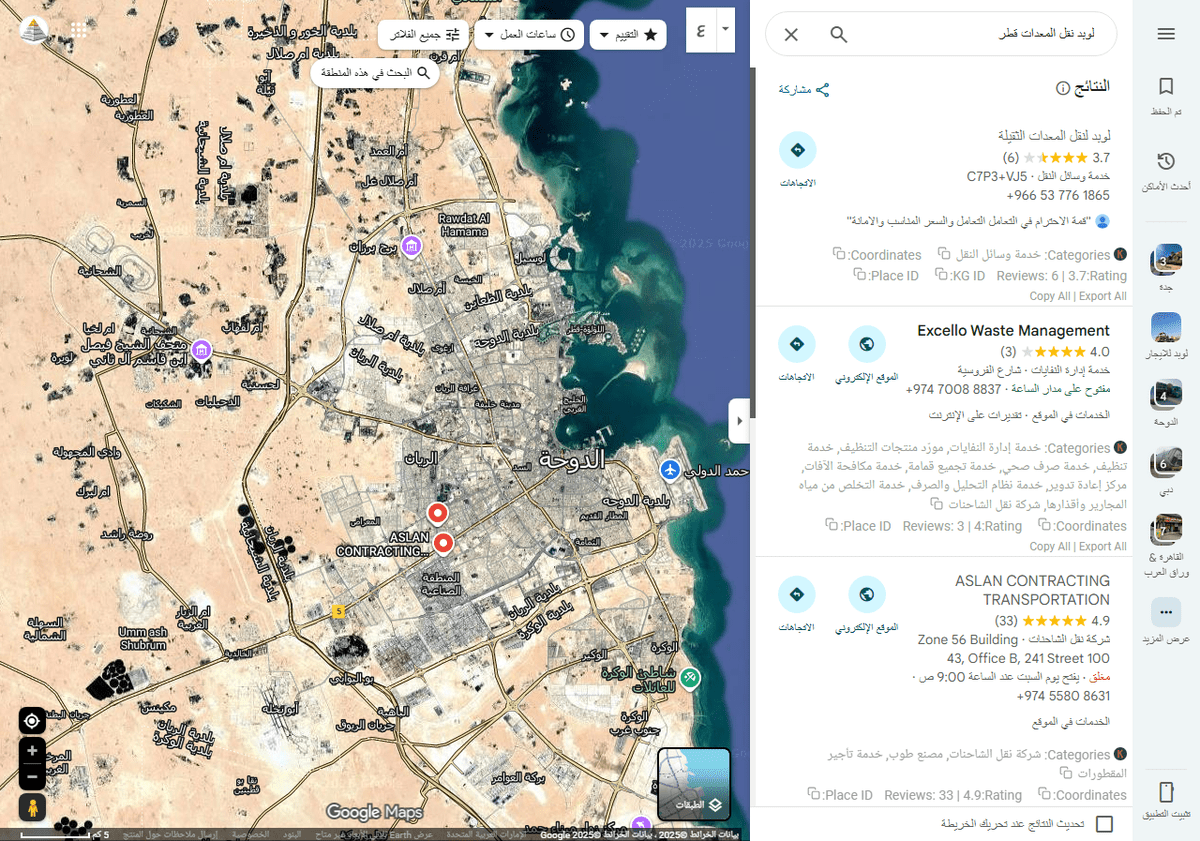
Task: Open directions for Excello Waste Management
Action: click(x=797, y=343)
